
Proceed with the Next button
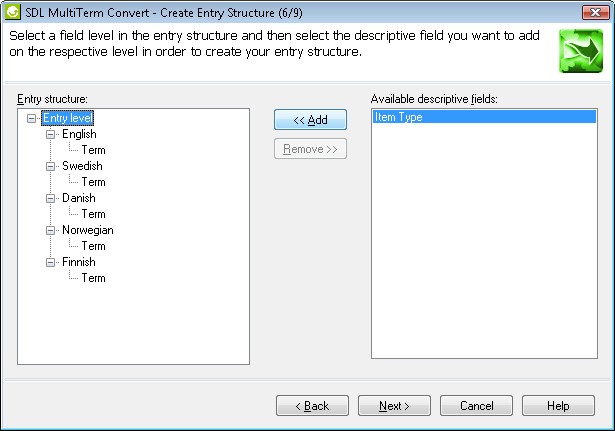pyautogui.click(x=394, y=406)
